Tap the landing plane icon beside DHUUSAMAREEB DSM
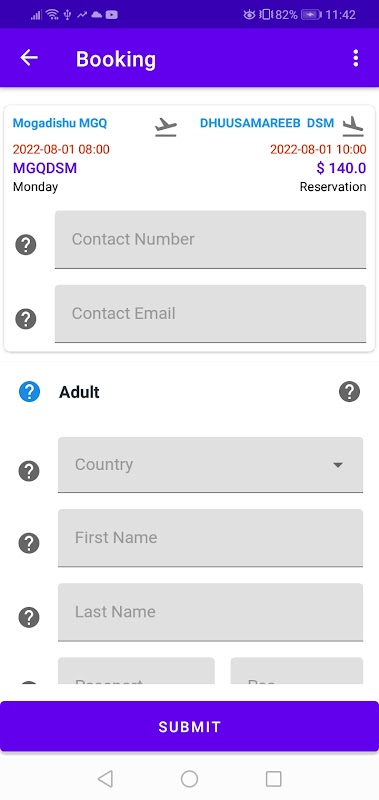 353,127
